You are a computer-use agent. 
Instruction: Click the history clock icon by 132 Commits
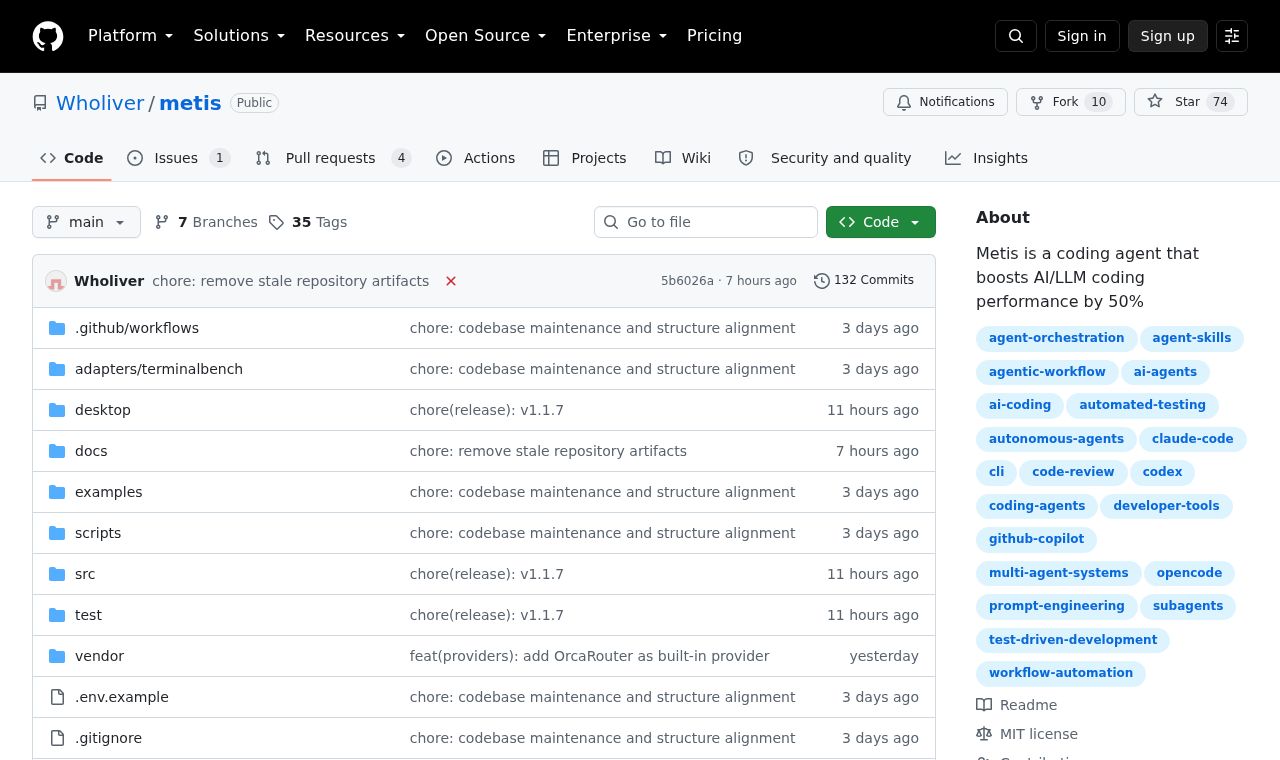tap(822, 281)
